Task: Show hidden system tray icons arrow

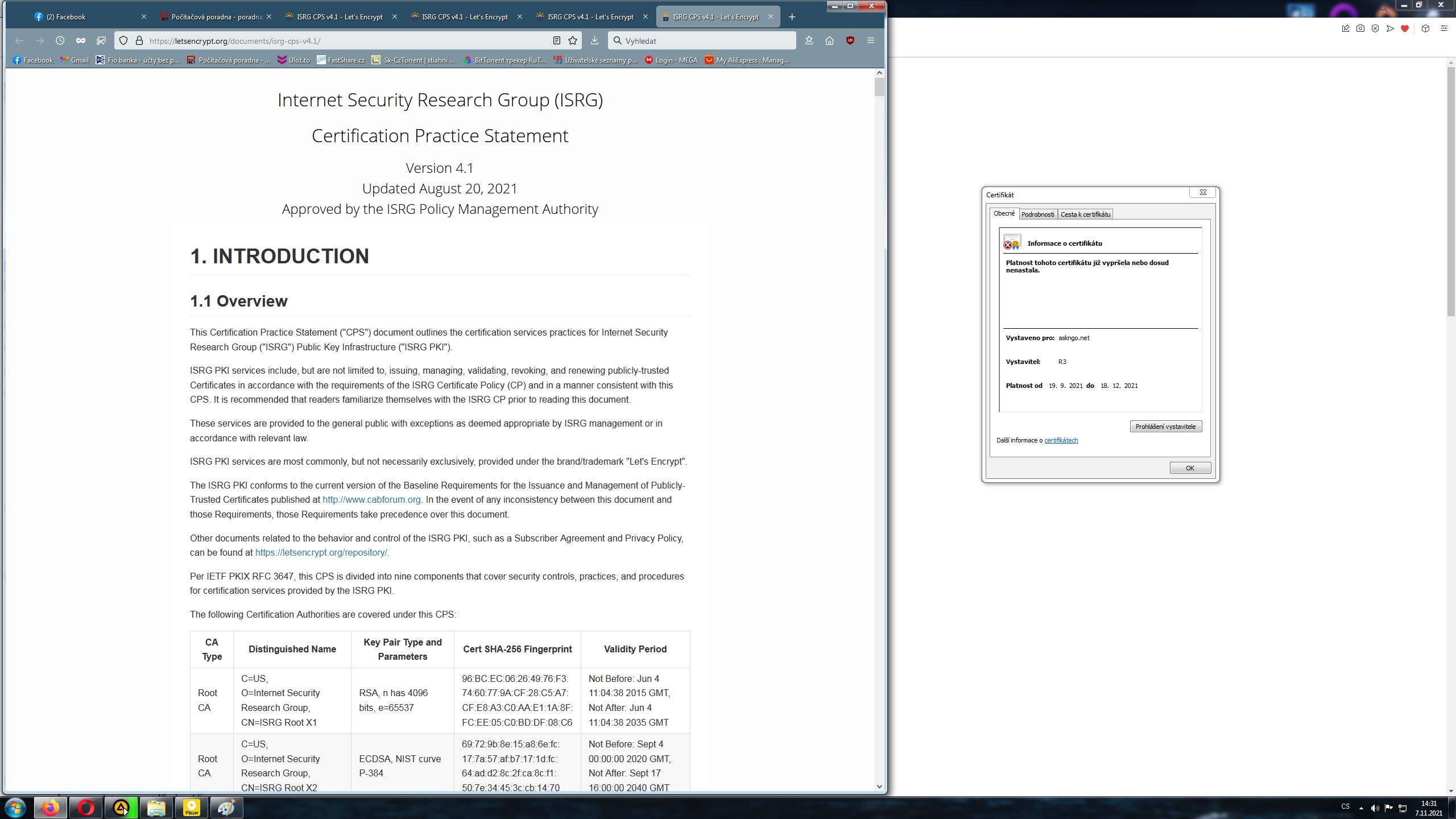Action: 1361,808
